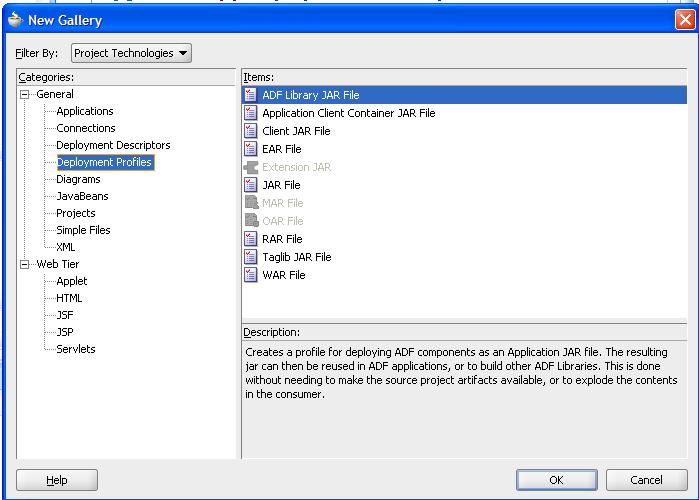Select JSP category

tap(65, 332)
